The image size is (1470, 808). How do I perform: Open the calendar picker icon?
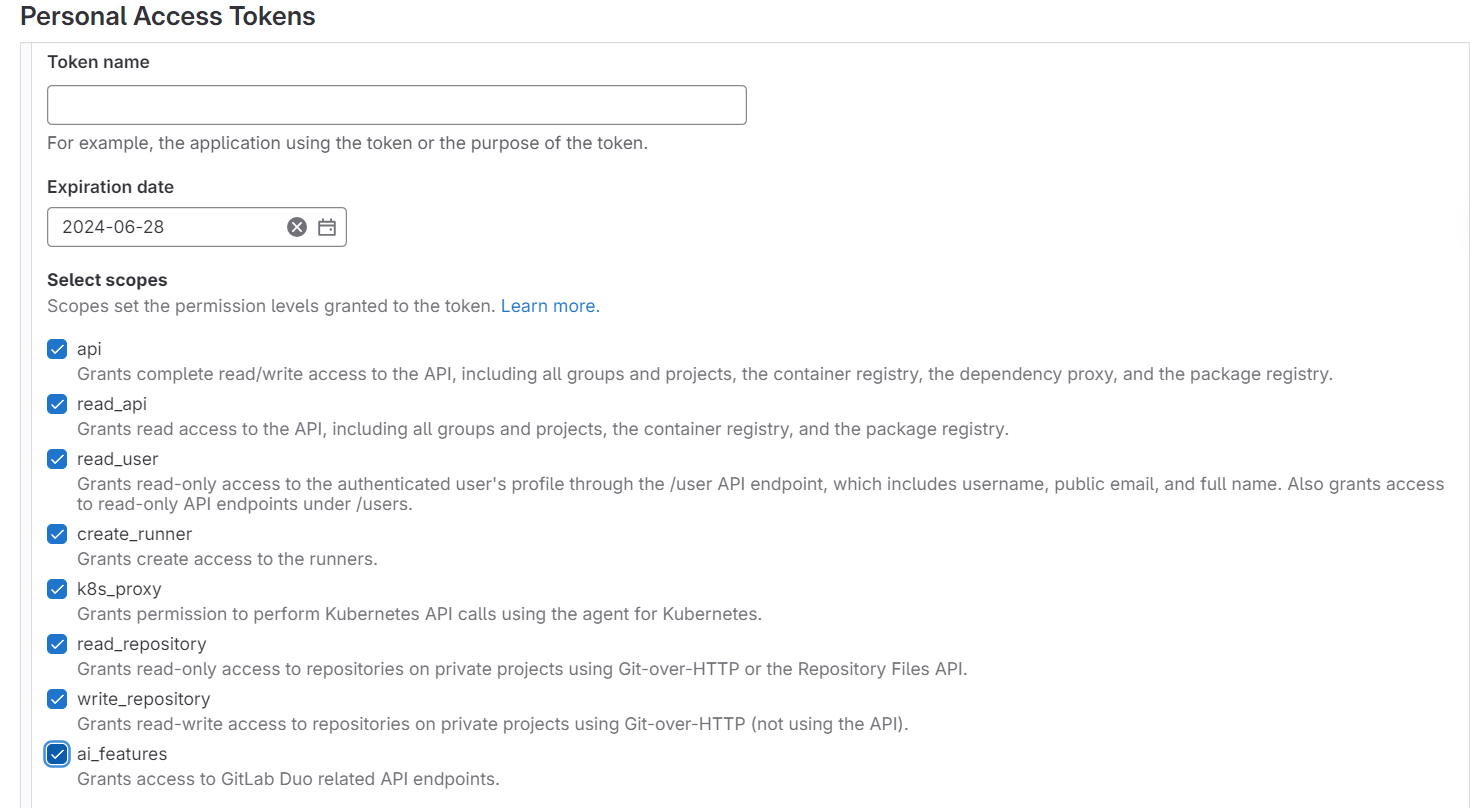pos(326,227)
